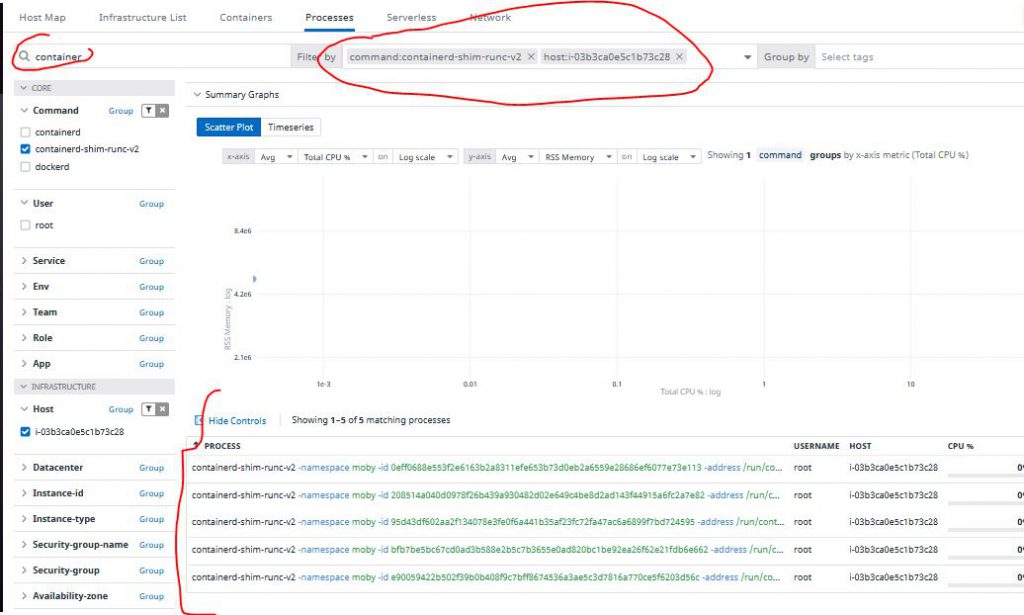This screenshot has width=1024, height=615.
Task: Uncheck the containerd-shim-runc-v2 checkbox
Action: [25, 149]
